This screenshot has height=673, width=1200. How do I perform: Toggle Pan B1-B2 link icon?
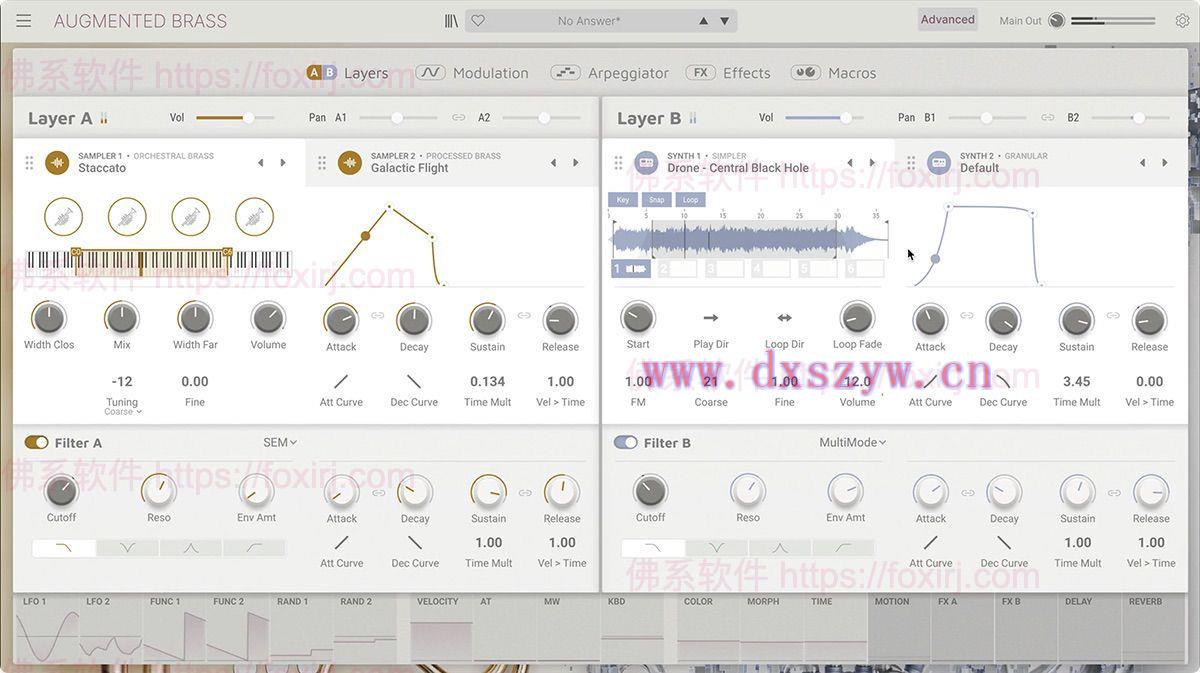(1047, 118)
